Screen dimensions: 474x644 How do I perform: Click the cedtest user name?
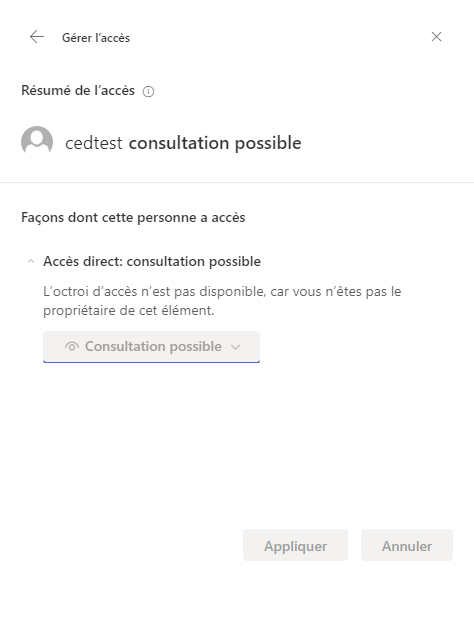94,143
